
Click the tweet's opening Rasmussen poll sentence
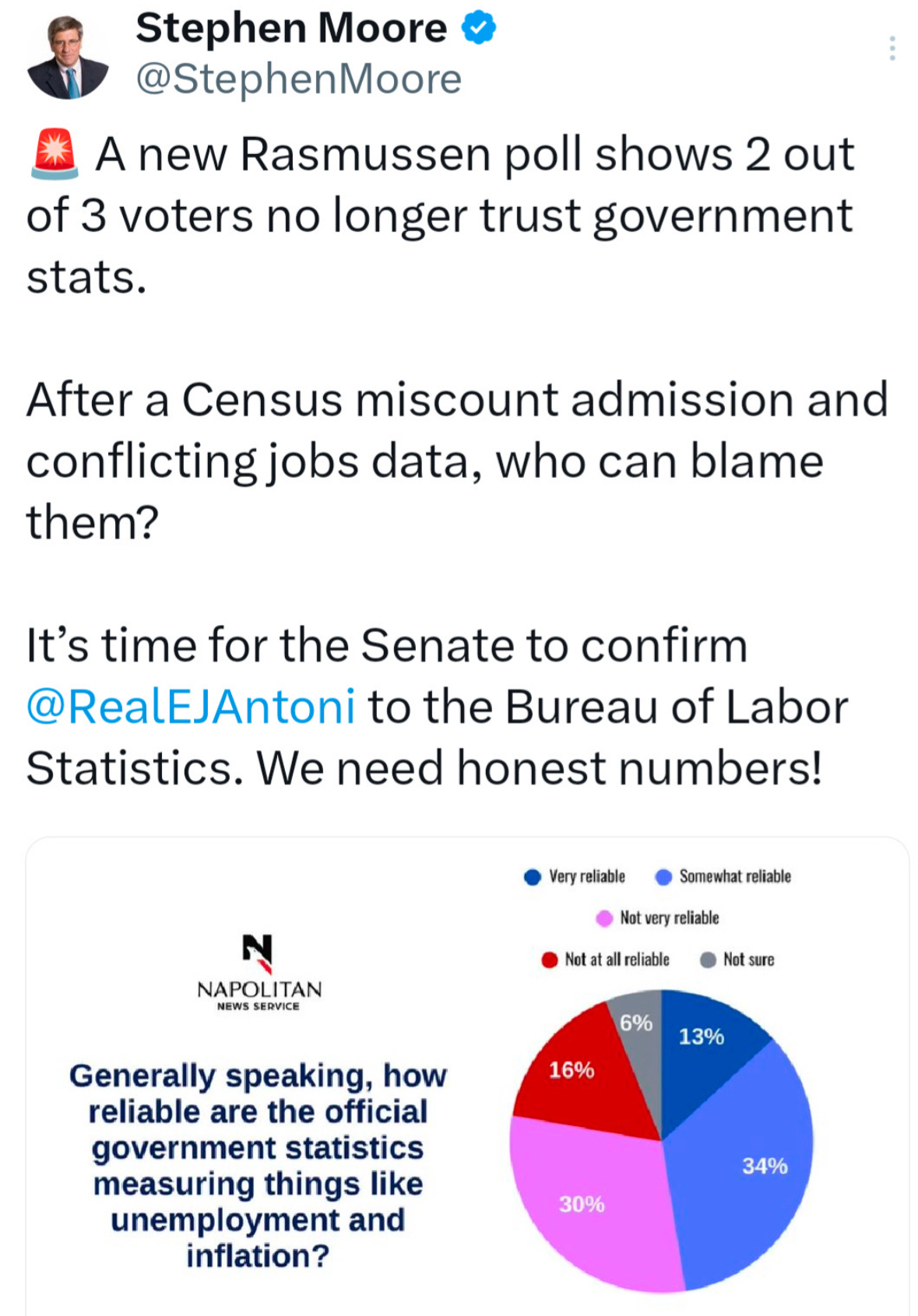[x=440, y=215]
